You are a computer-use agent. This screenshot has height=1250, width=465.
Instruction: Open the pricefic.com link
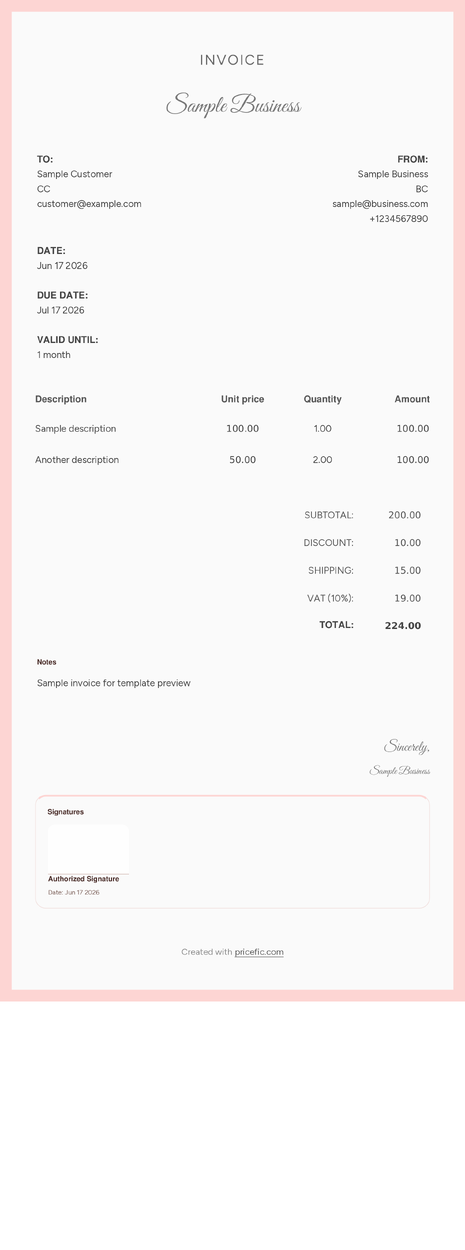pos(259,952)
